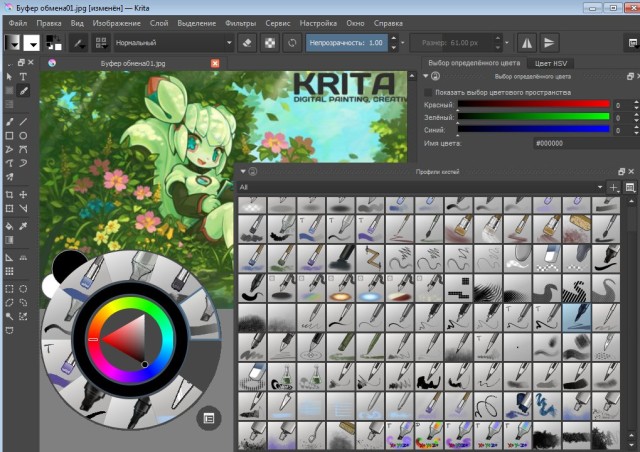Enable 'Показать выбор цветового пространства' checkbox
The height and width of the screenshot is (452, 640).
pos(430,92)
